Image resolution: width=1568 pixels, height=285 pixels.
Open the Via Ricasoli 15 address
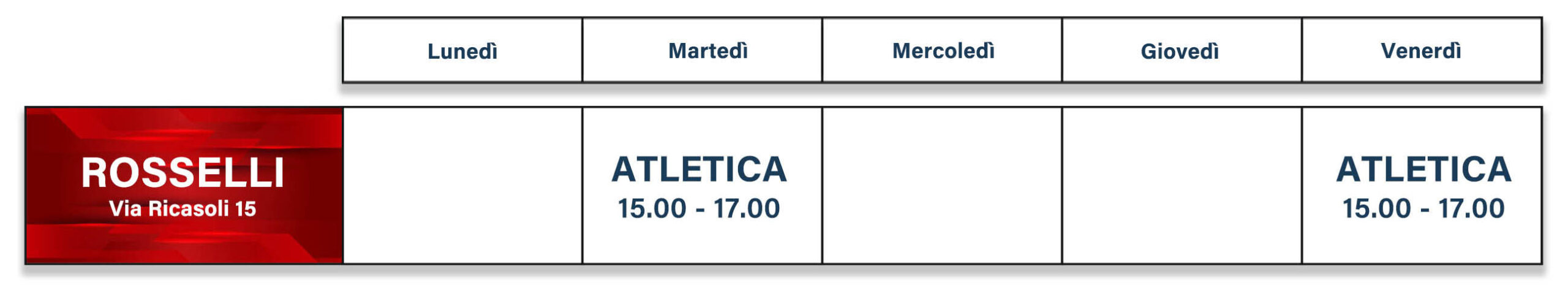pyautogui.click(x=183, y=208)
